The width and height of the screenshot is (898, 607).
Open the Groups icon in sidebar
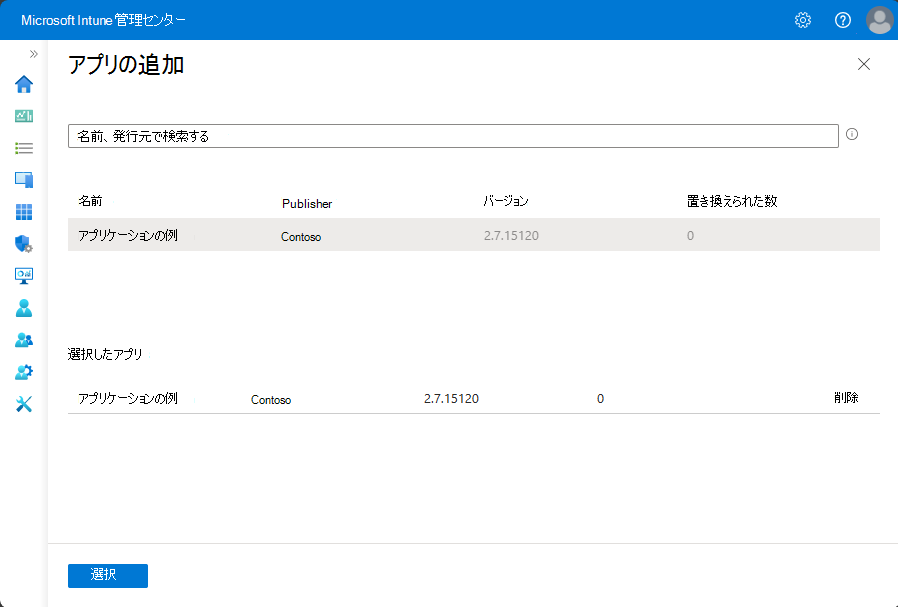[x=24, y=340]
